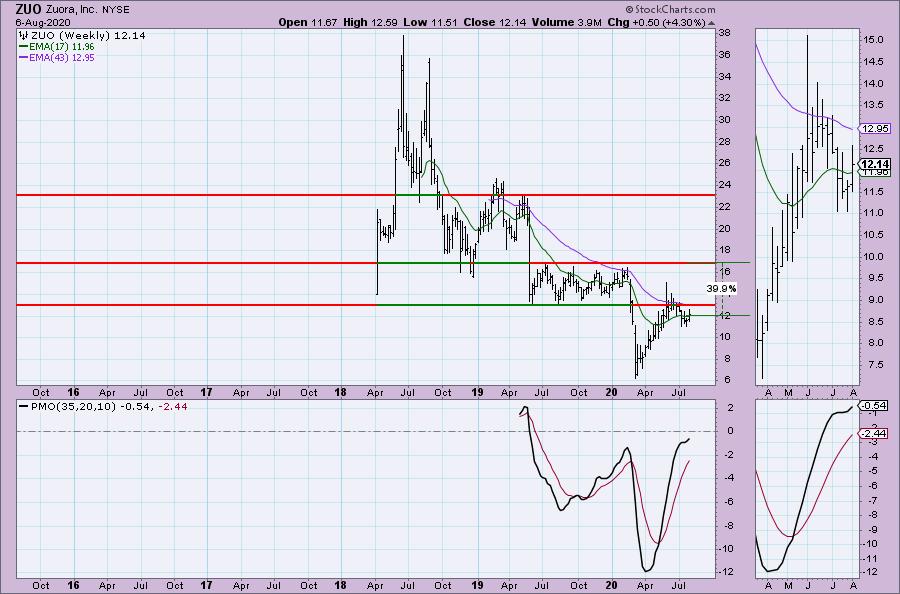This screenshot has width=900, height=594.
Task: Click the 'Open 11.67' value
Action: click(309, 22)
